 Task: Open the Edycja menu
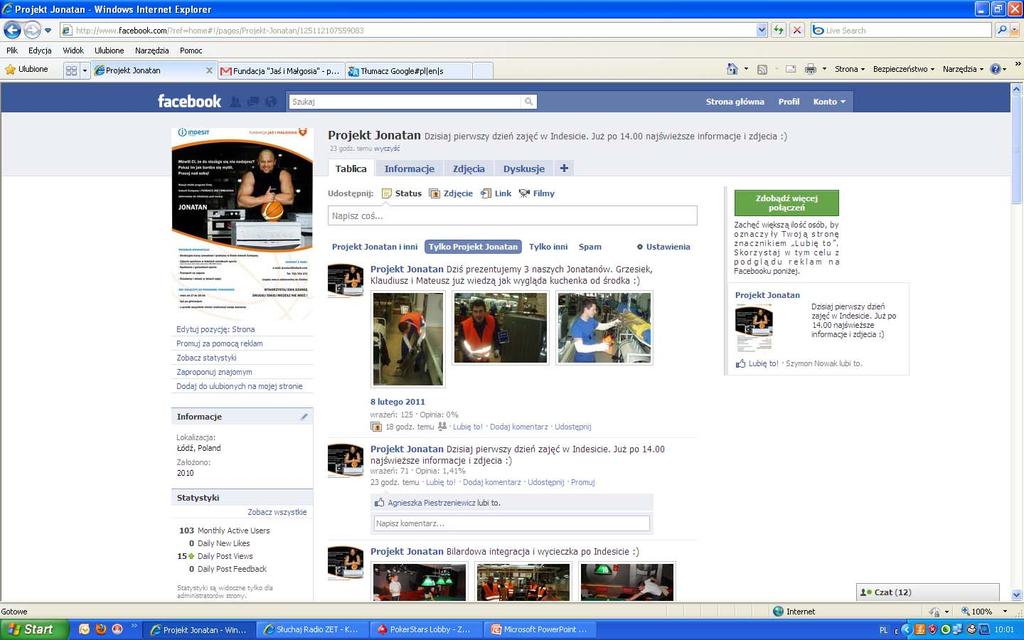pos(40,50)
